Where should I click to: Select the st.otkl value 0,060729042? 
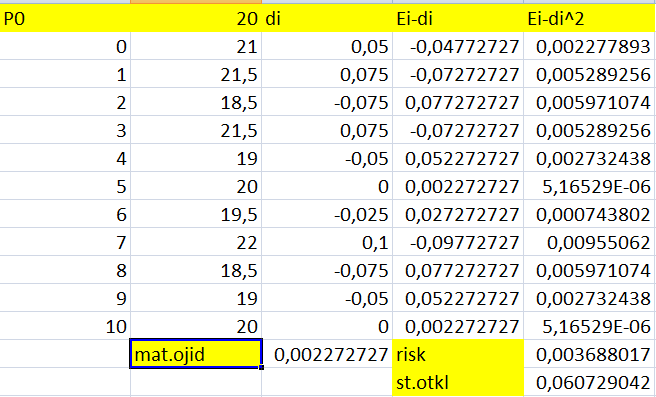[589, 382]
